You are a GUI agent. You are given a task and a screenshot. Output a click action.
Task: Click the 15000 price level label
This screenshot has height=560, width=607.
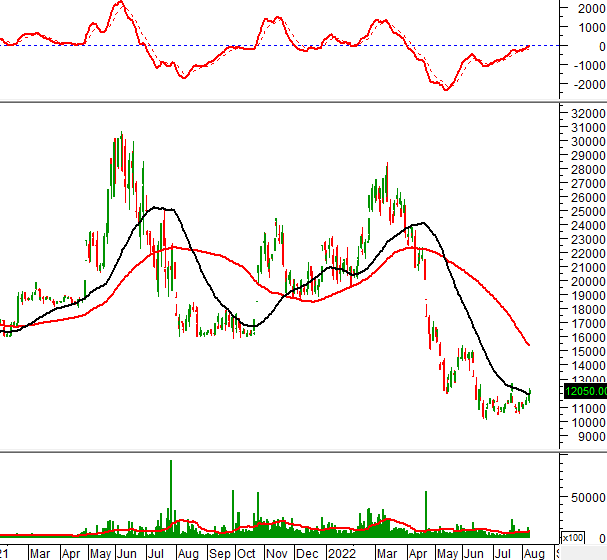click(x=588, y=351)
